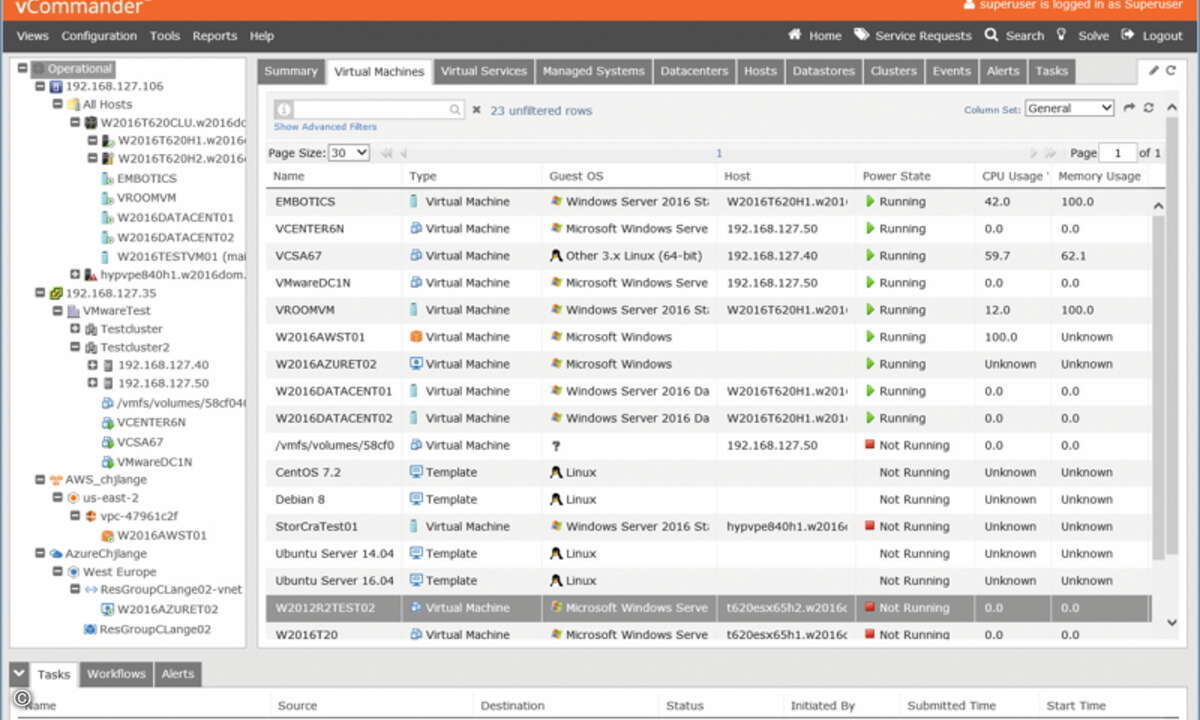This screenshot has width=1200, height=720.
Task: Click the question mark OS icon in /vmfs/volumes row
Action: coord(556,445)
